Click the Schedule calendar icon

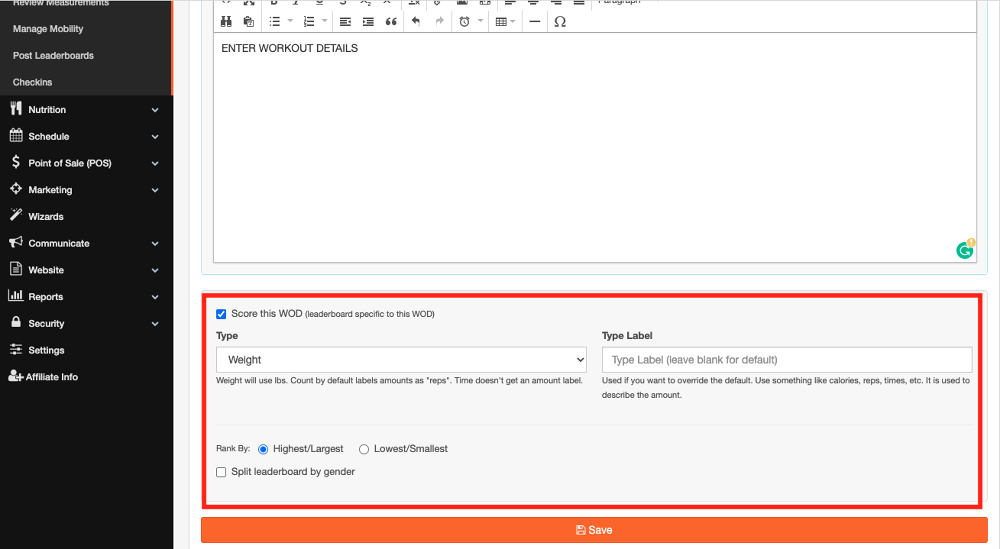pos(16,135)
